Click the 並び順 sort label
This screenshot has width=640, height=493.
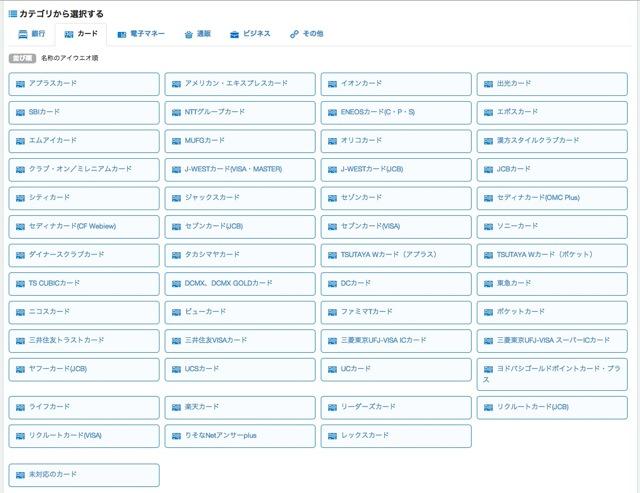(22, 58)
